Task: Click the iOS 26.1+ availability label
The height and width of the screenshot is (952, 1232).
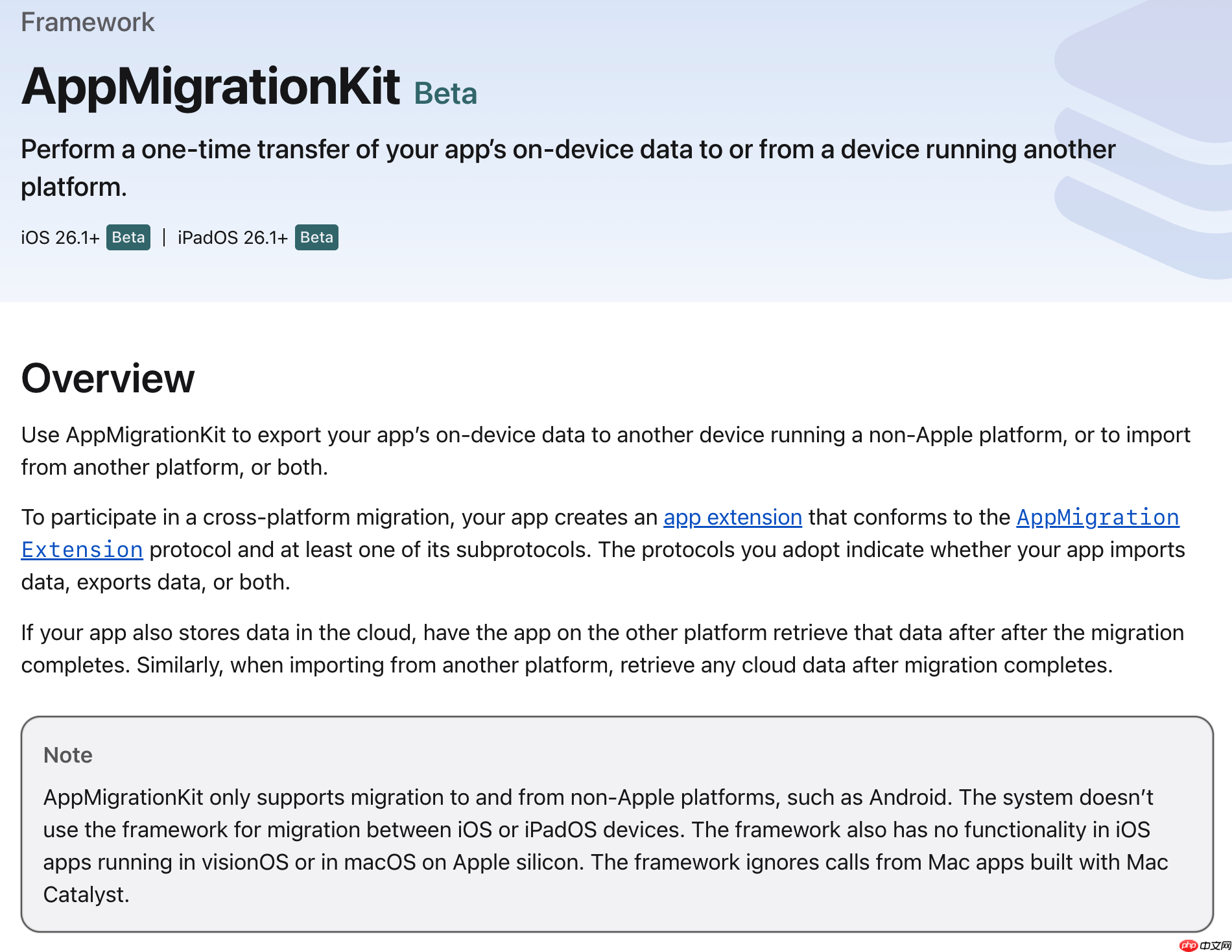Action: [60, 237]
